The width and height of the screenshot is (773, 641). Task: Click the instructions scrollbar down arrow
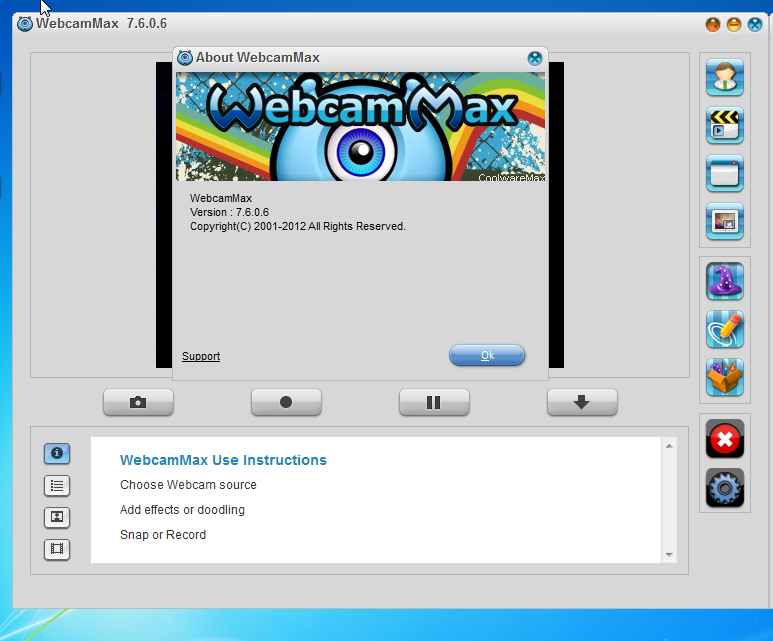(x=669, y=555)
